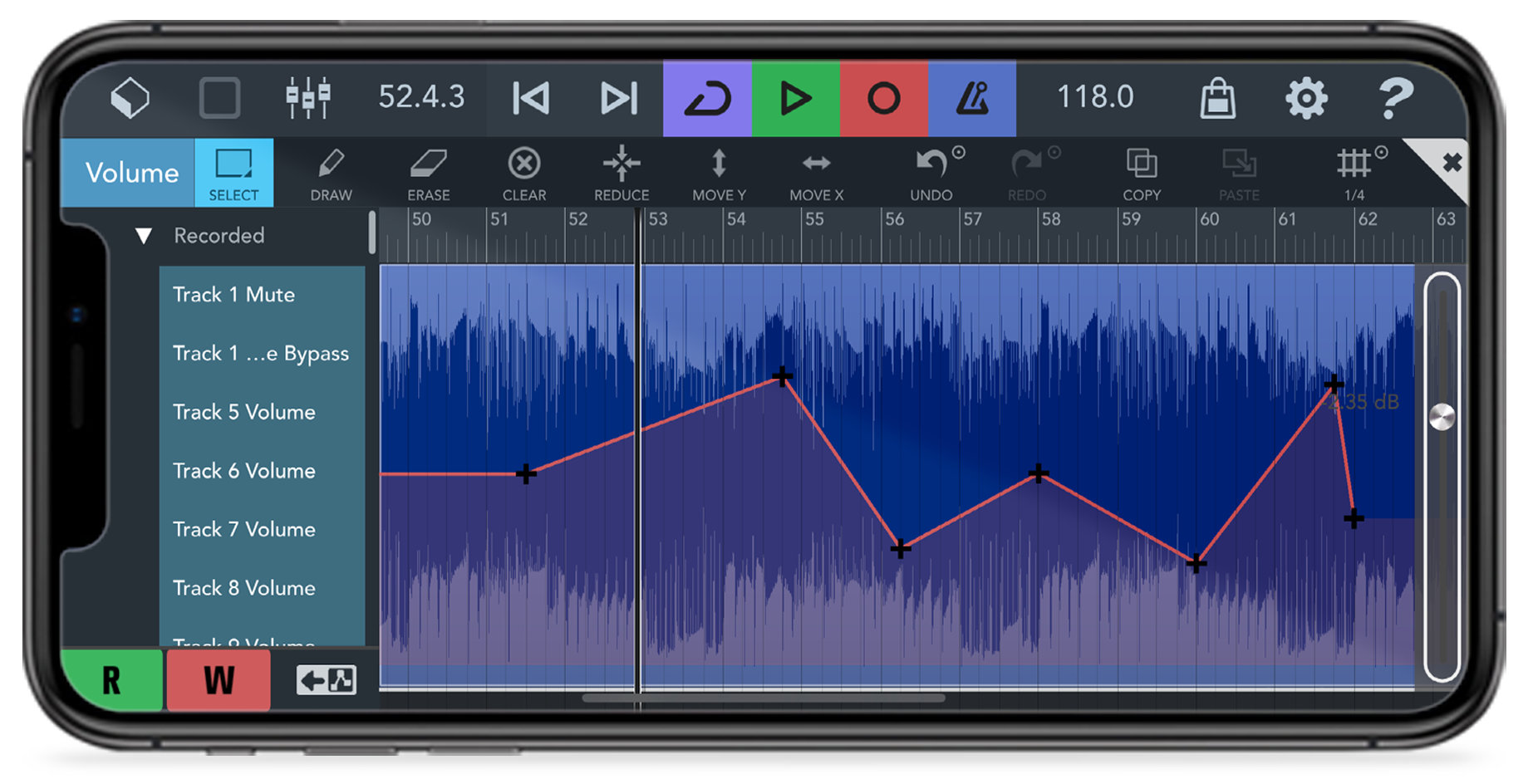The image size is (1533, 784).
Task: Click the automation list scrollbar beside Recorded
Action: pyautogui.click(x=371, y=233)
